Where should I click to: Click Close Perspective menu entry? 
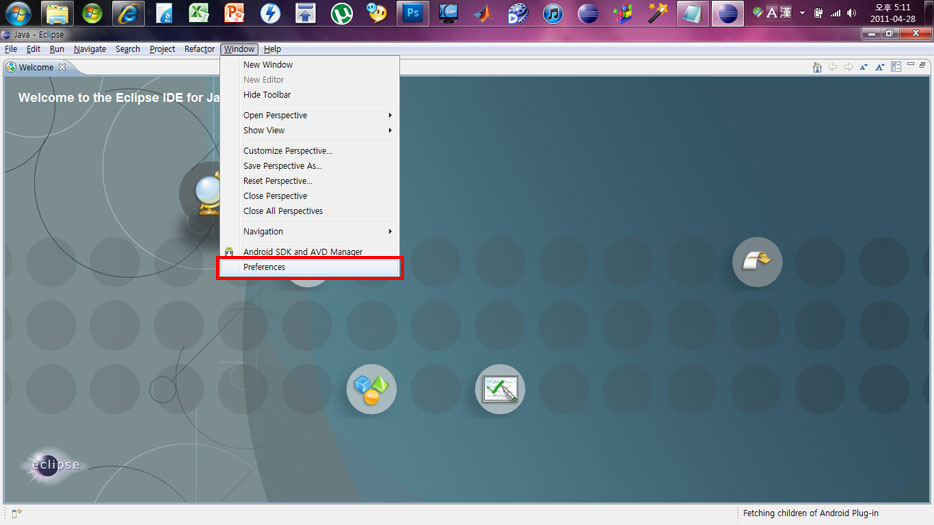(310, 195)
